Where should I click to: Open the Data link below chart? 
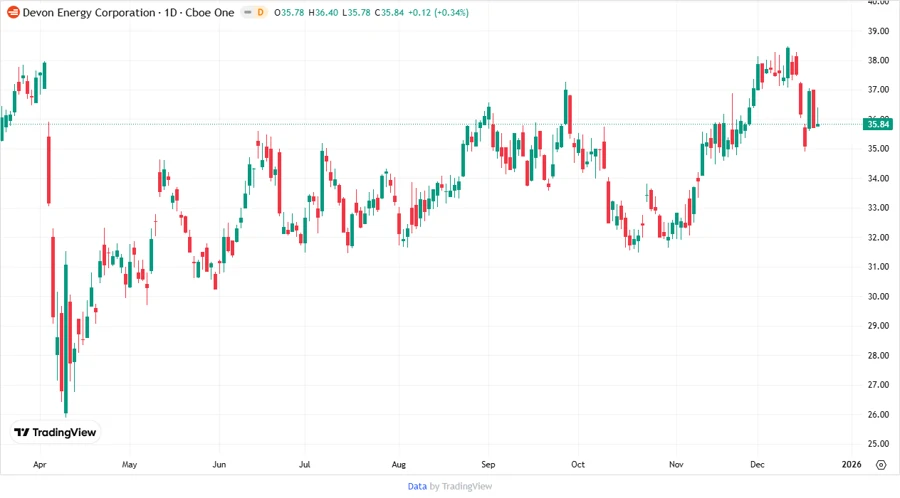pos(417,486)
